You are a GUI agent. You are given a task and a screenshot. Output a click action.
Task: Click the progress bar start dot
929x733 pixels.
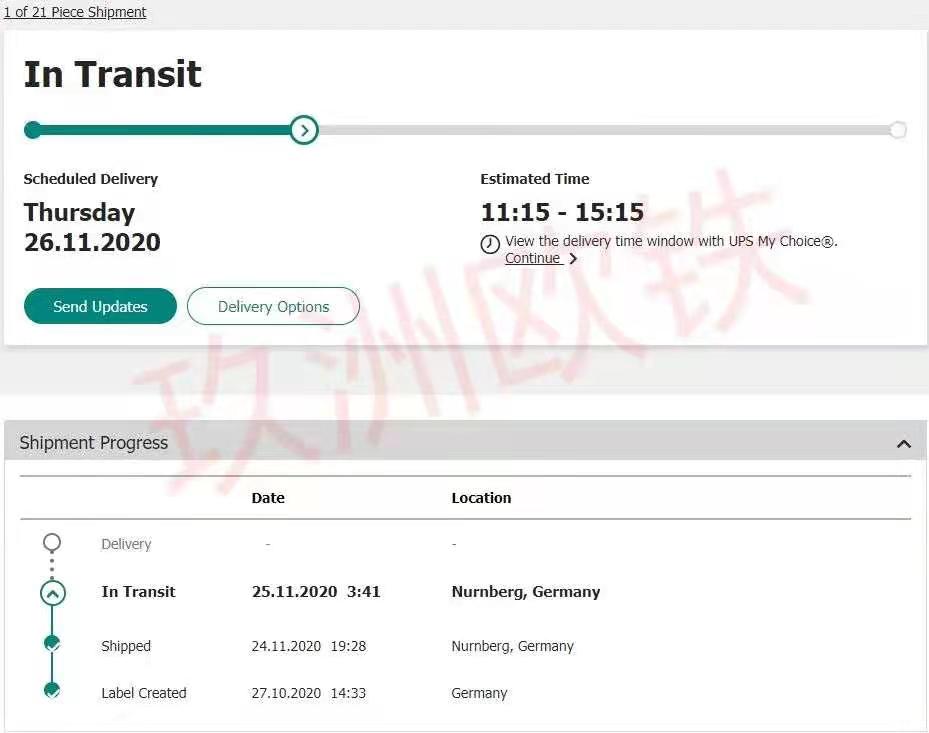[x=33, y=130]
